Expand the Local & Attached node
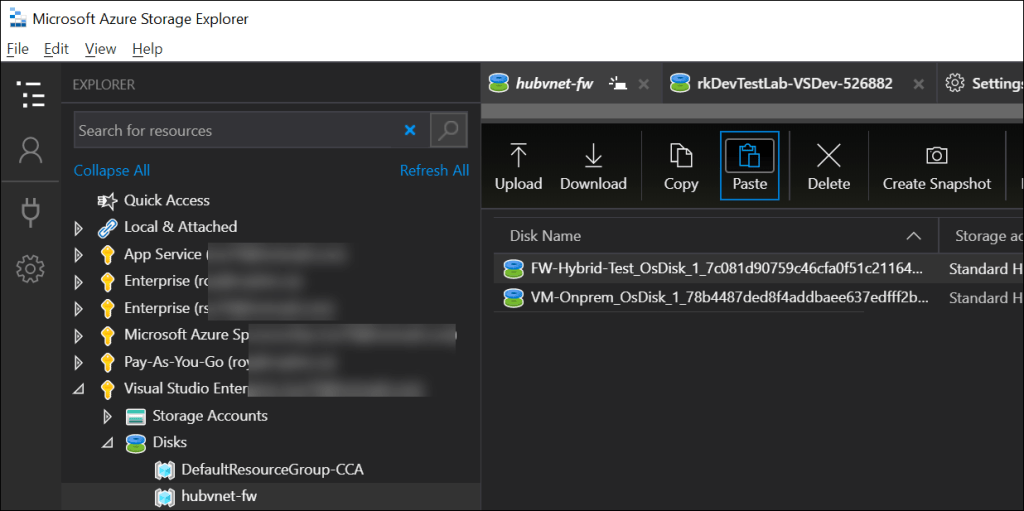The image size is (1024, 511). 79,228
